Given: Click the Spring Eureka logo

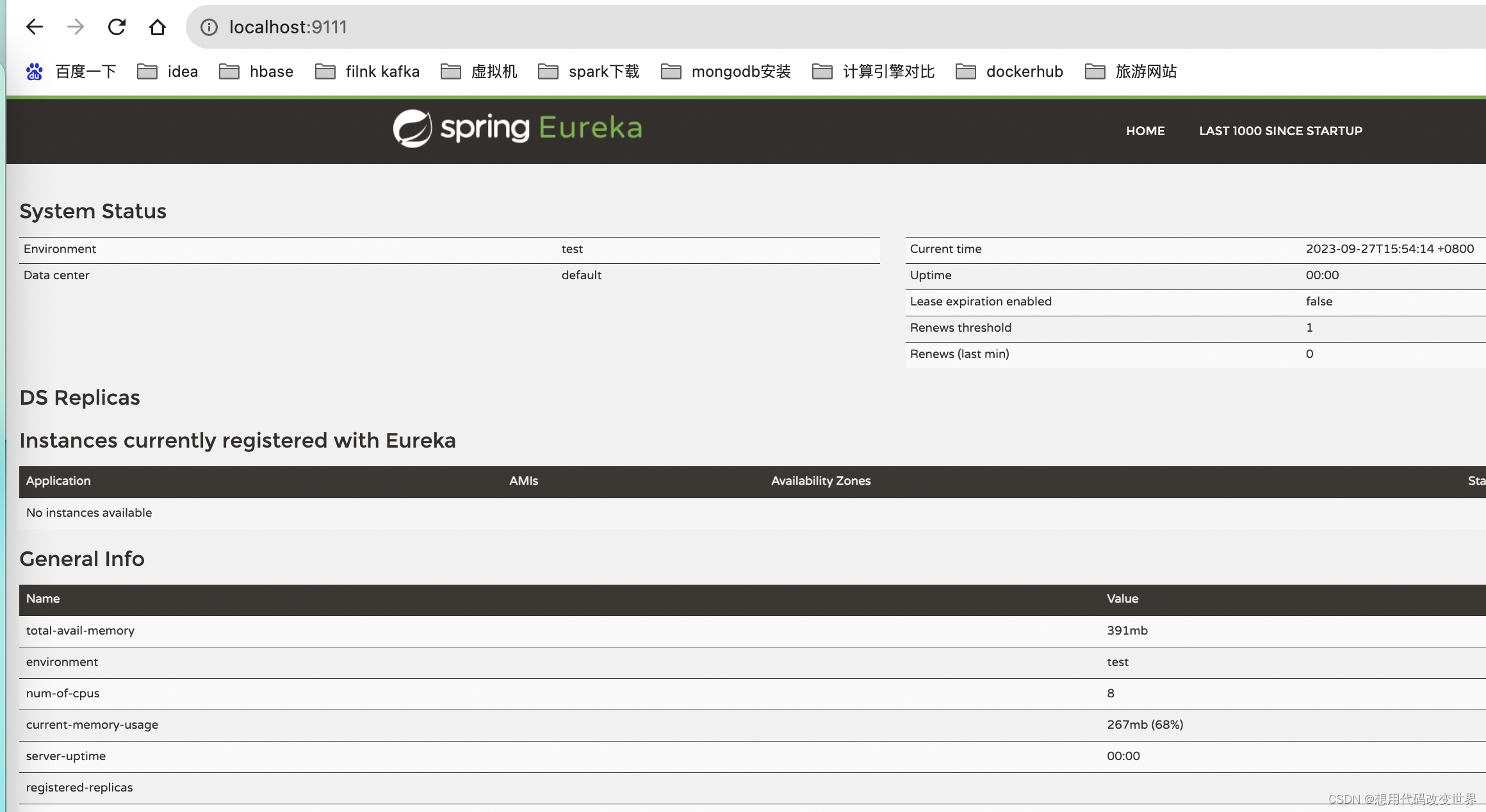Looking at the screenshot, I should (x=518, y=128).
